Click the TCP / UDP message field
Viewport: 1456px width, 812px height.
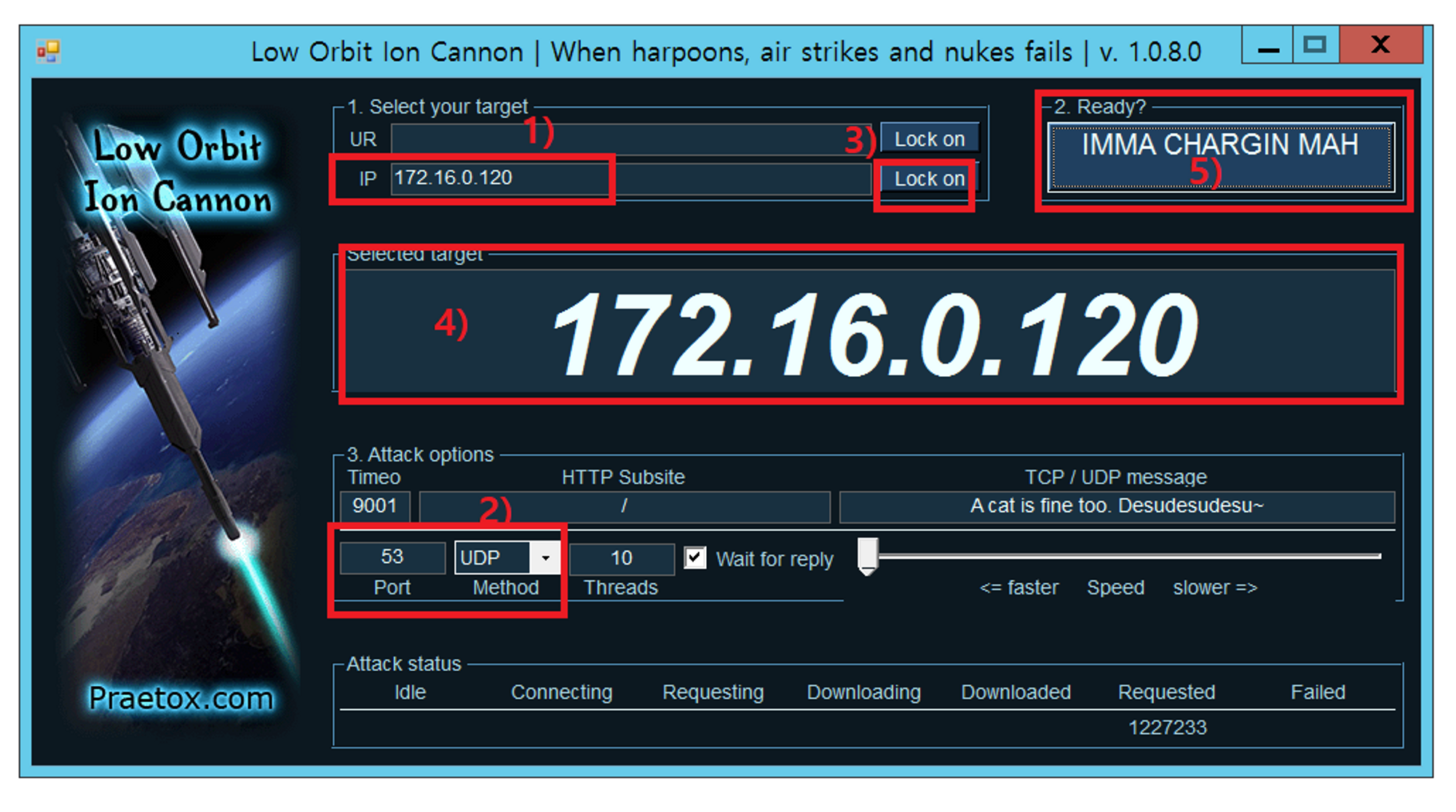tap(1117, 506)
